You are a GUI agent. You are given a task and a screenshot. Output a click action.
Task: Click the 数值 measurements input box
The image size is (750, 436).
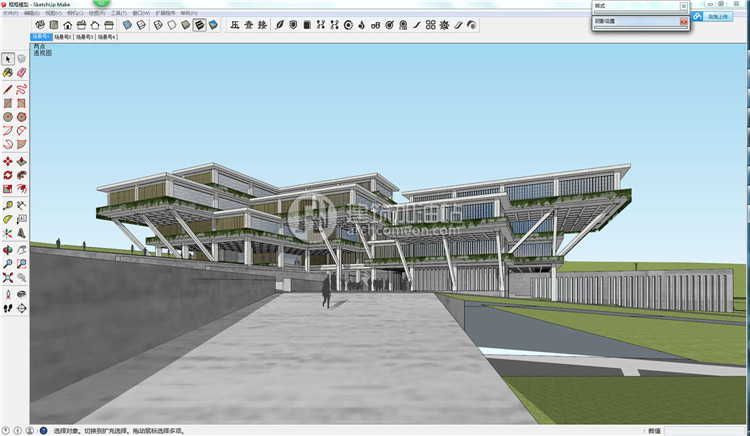click(704, 431)
